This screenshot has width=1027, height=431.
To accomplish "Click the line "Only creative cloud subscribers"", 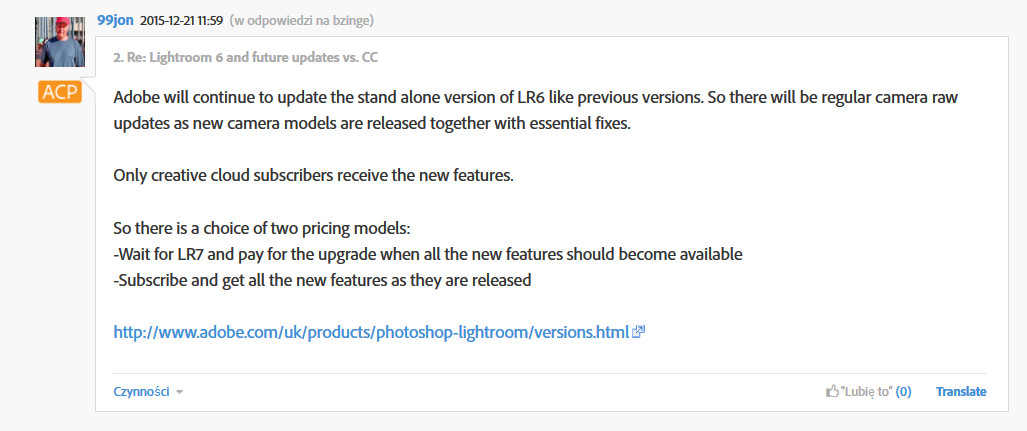I will [x=313, y=176].
